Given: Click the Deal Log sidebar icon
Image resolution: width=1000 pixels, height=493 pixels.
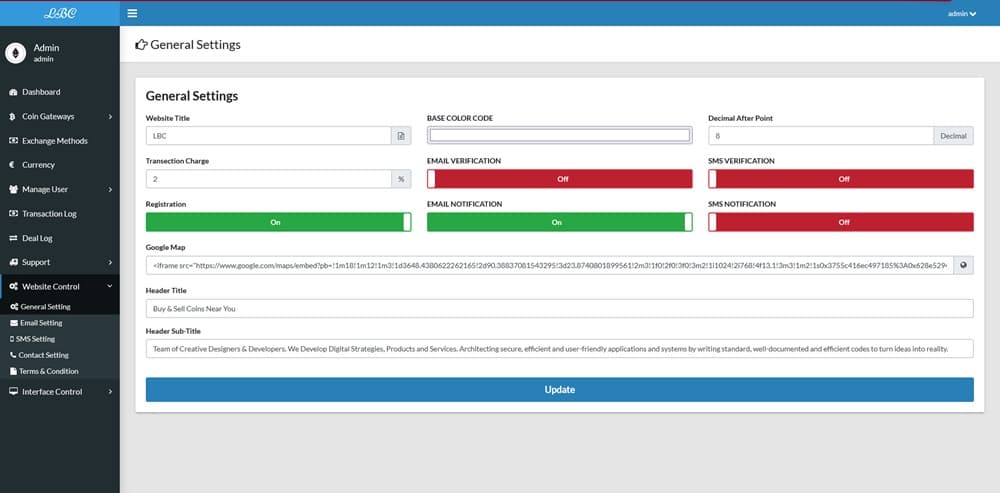Looking at the screenshot, I should 13,238.
